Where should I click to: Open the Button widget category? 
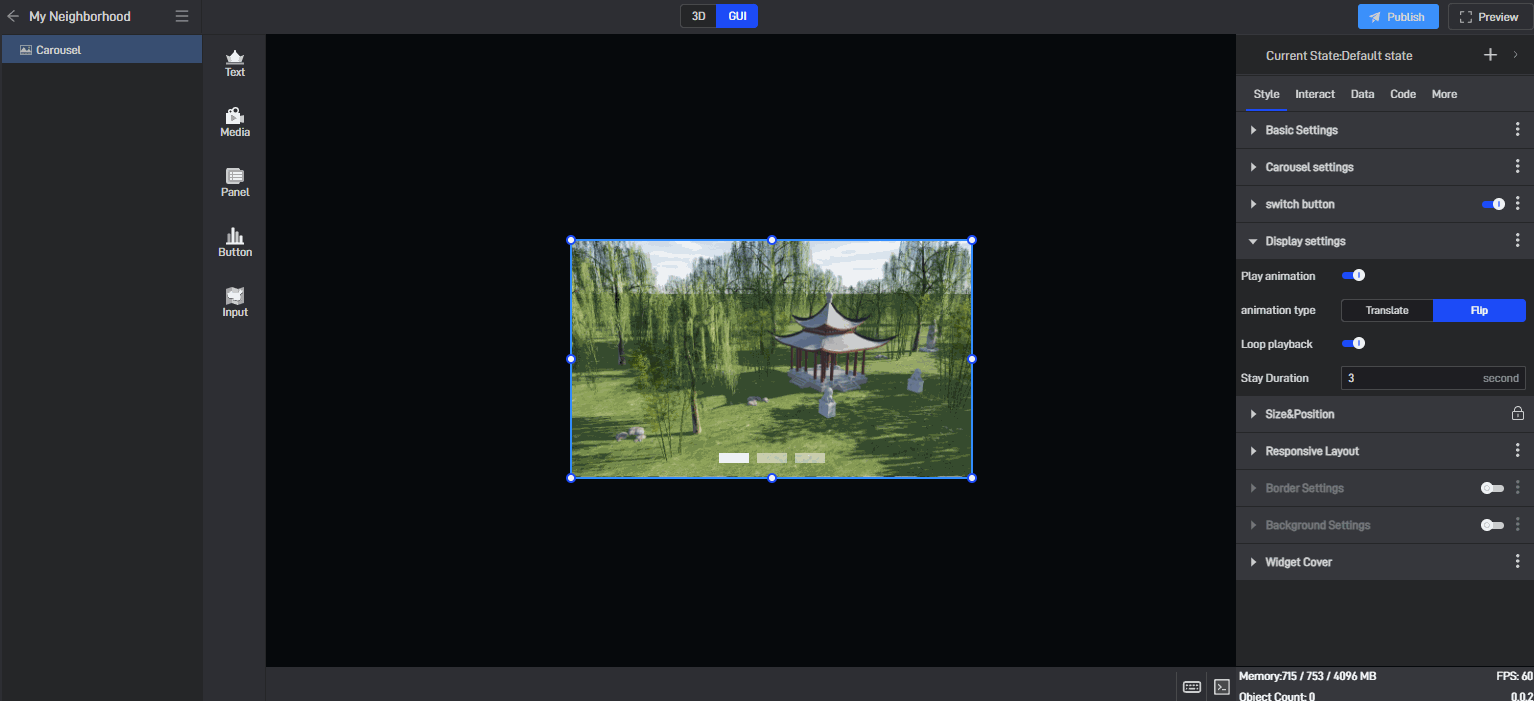(x=235, y=243)
